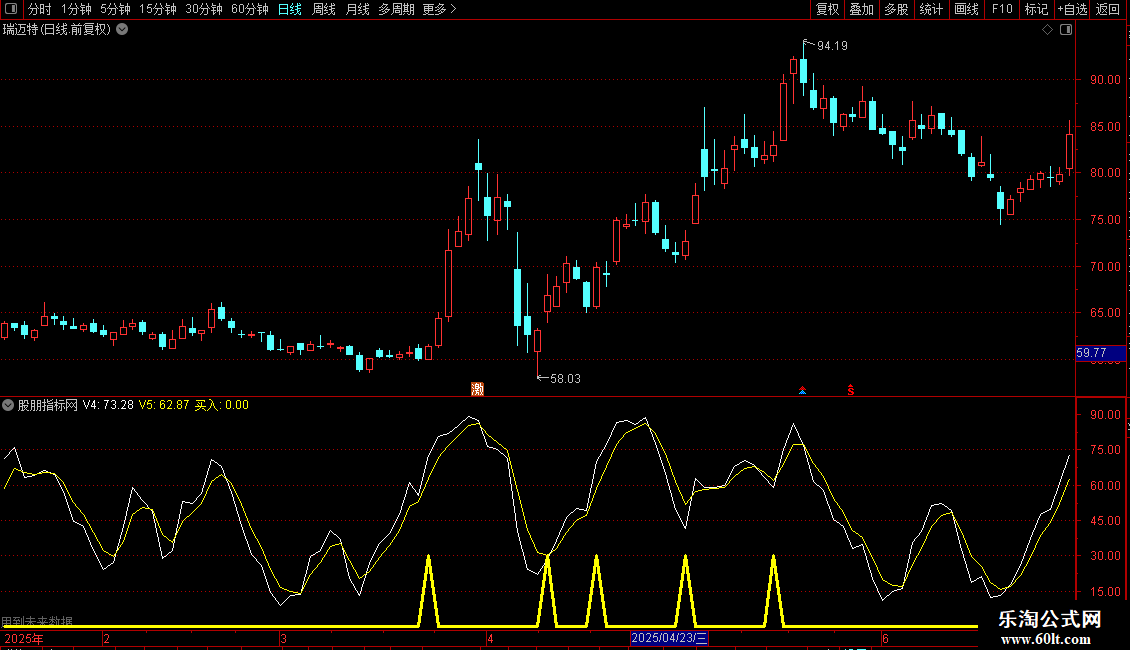Screen dimensions: 1130x650
Task: Click the 标记 mark button
Action: (1036, 9)
